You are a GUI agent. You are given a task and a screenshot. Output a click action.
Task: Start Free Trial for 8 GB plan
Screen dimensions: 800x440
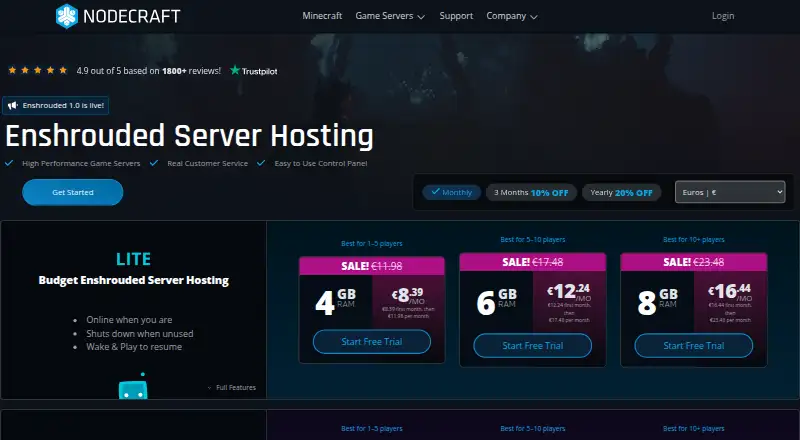pyautogui.click(x=694, y=346)
